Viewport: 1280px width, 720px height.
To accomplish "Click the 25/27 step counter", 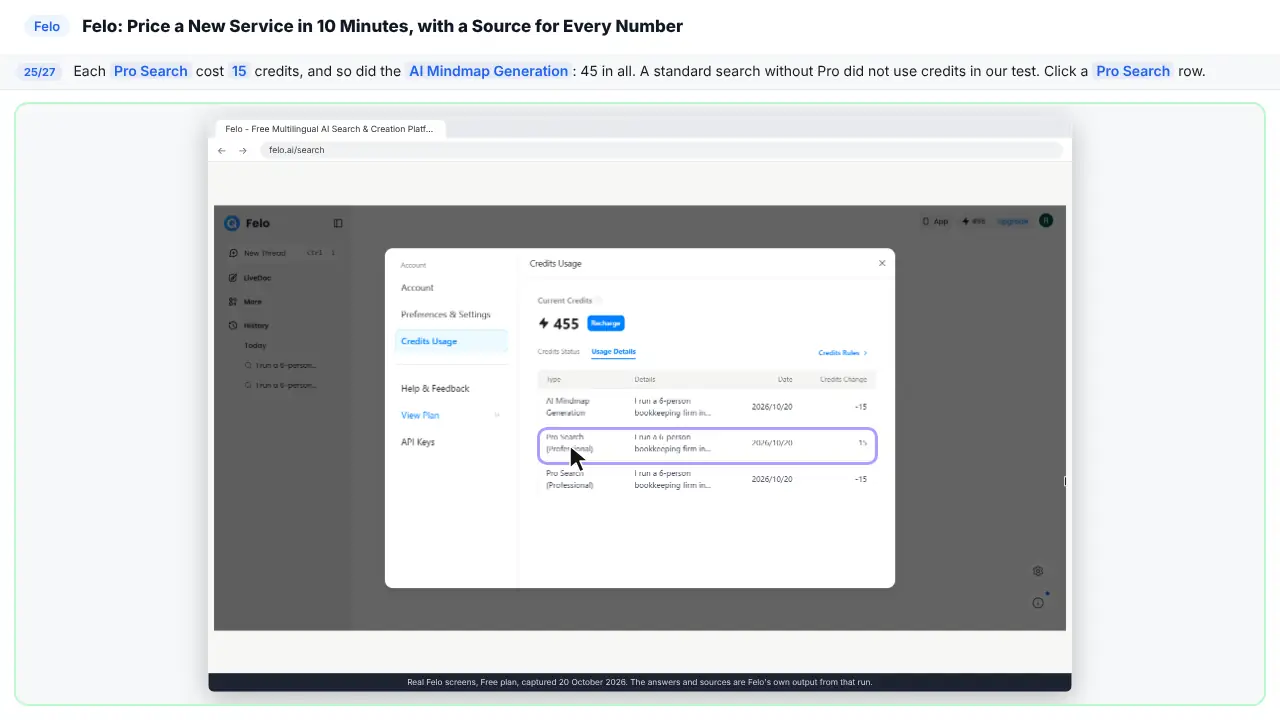I will 40,72.
